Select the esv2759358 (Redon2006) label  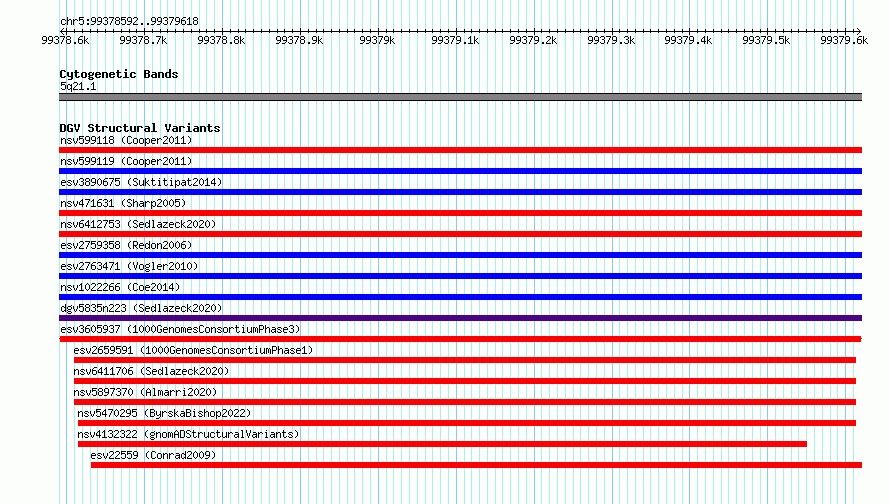[x=126, y=245]
